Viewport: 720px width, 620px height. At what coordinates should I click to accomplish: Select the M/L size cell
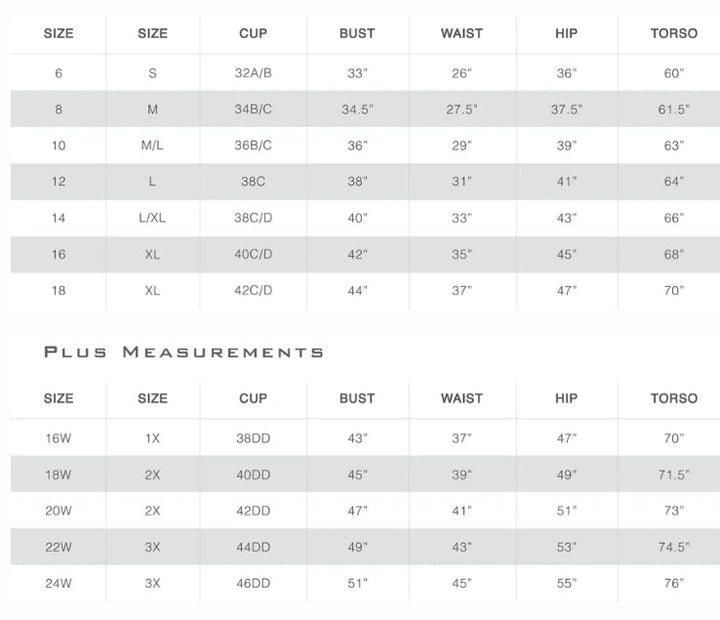(153, 146)
